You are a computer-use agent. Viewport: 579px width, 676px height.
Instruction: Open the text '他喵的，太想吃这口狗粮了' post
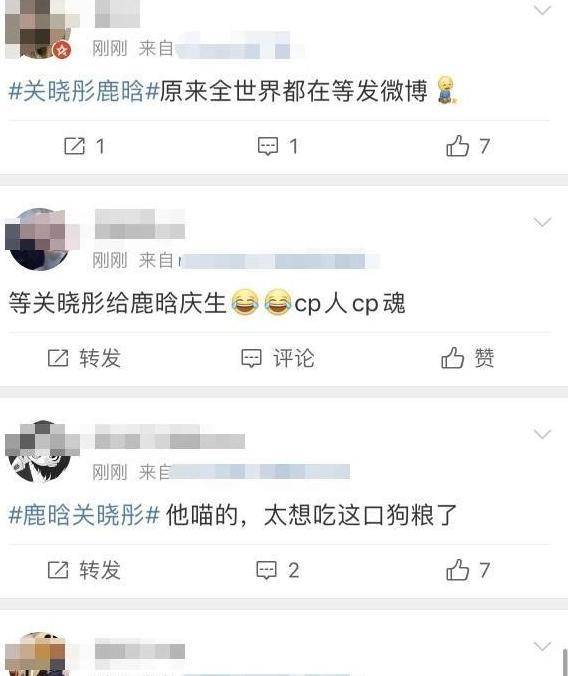point(311,515)
